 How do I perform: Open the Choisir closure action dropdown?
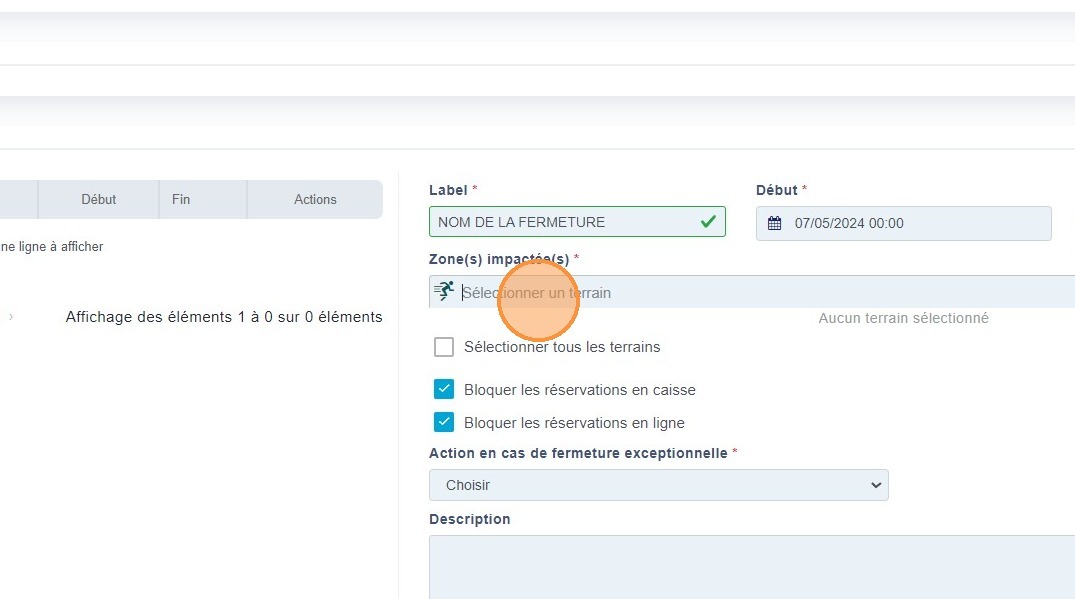(x=658, y=485)
